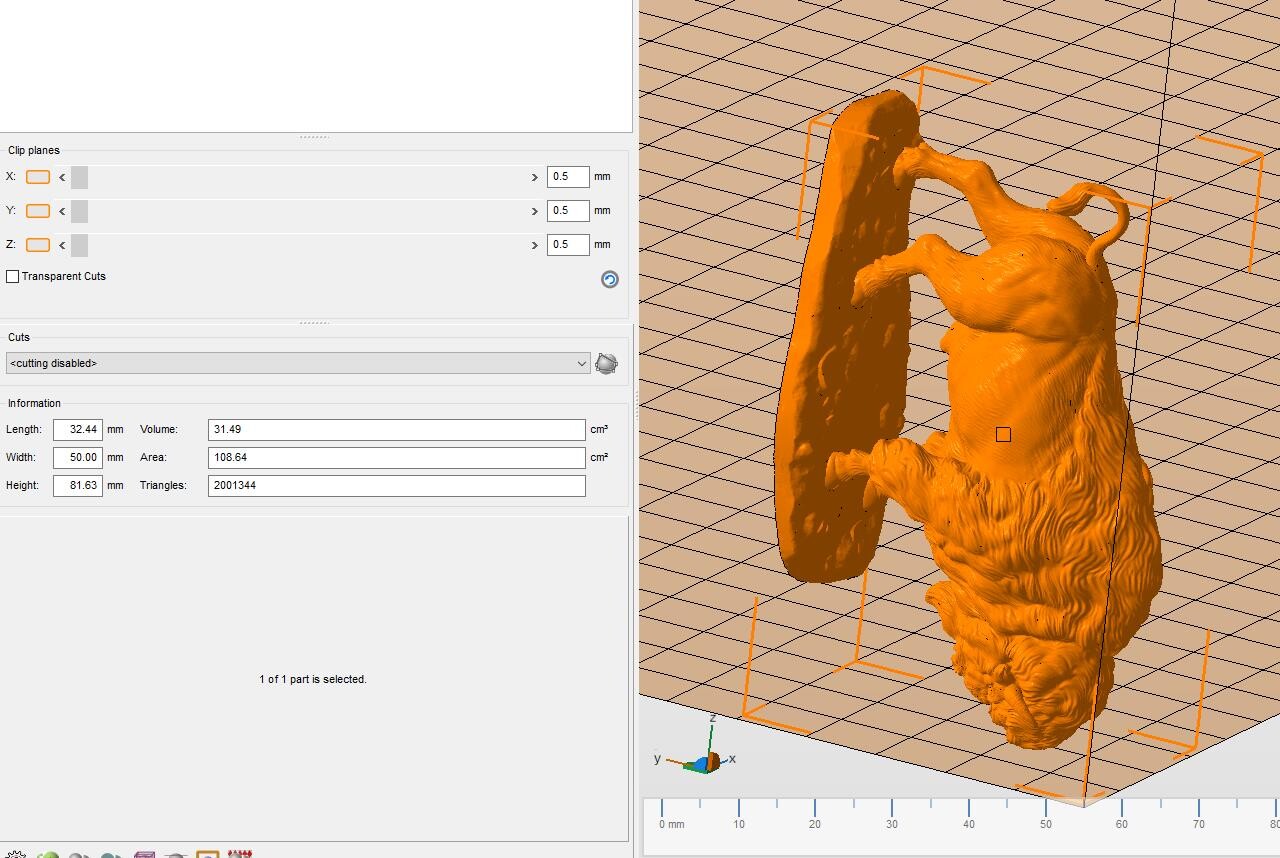Enable the Transparent Cuts checkbox

13,276
